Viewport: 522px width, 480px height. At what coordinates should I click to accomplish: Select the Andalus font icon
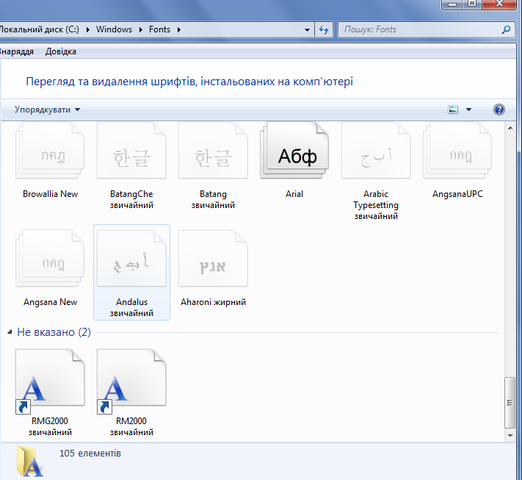131,258
